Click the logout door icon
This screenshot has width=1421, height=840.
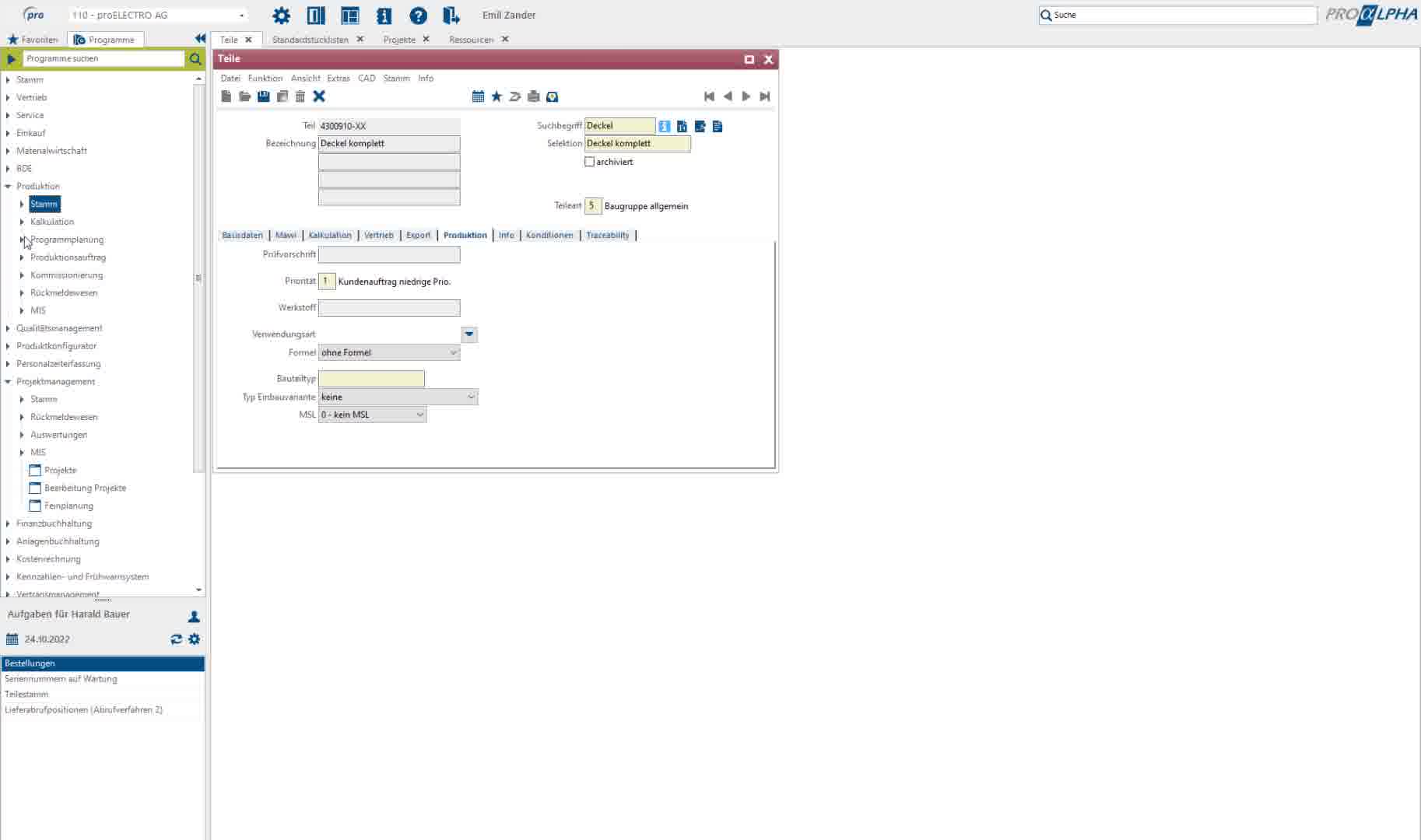(x=451, y=15)
